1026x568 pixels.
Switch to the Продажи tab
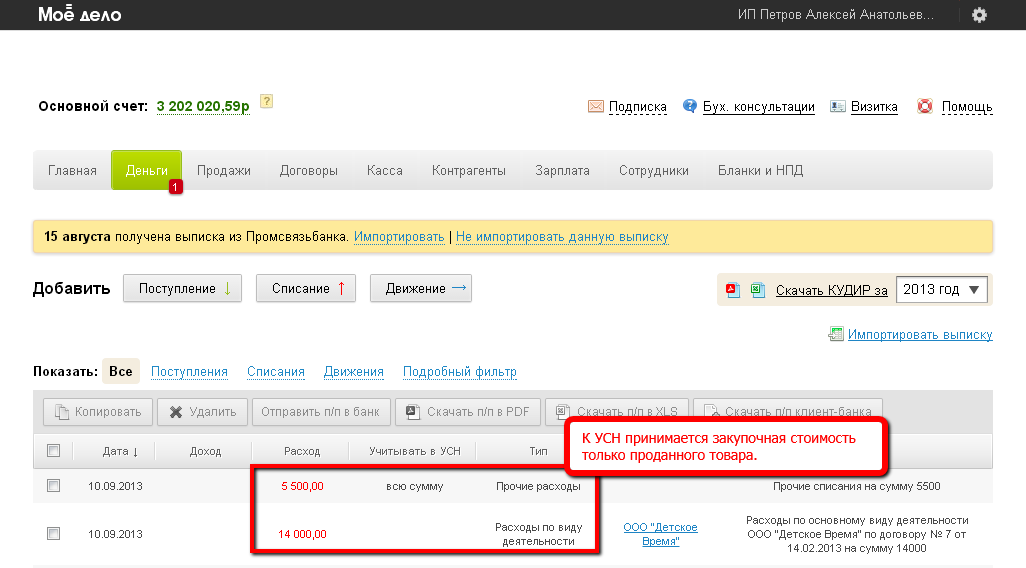pyautogui.click(x=224, y=170)
